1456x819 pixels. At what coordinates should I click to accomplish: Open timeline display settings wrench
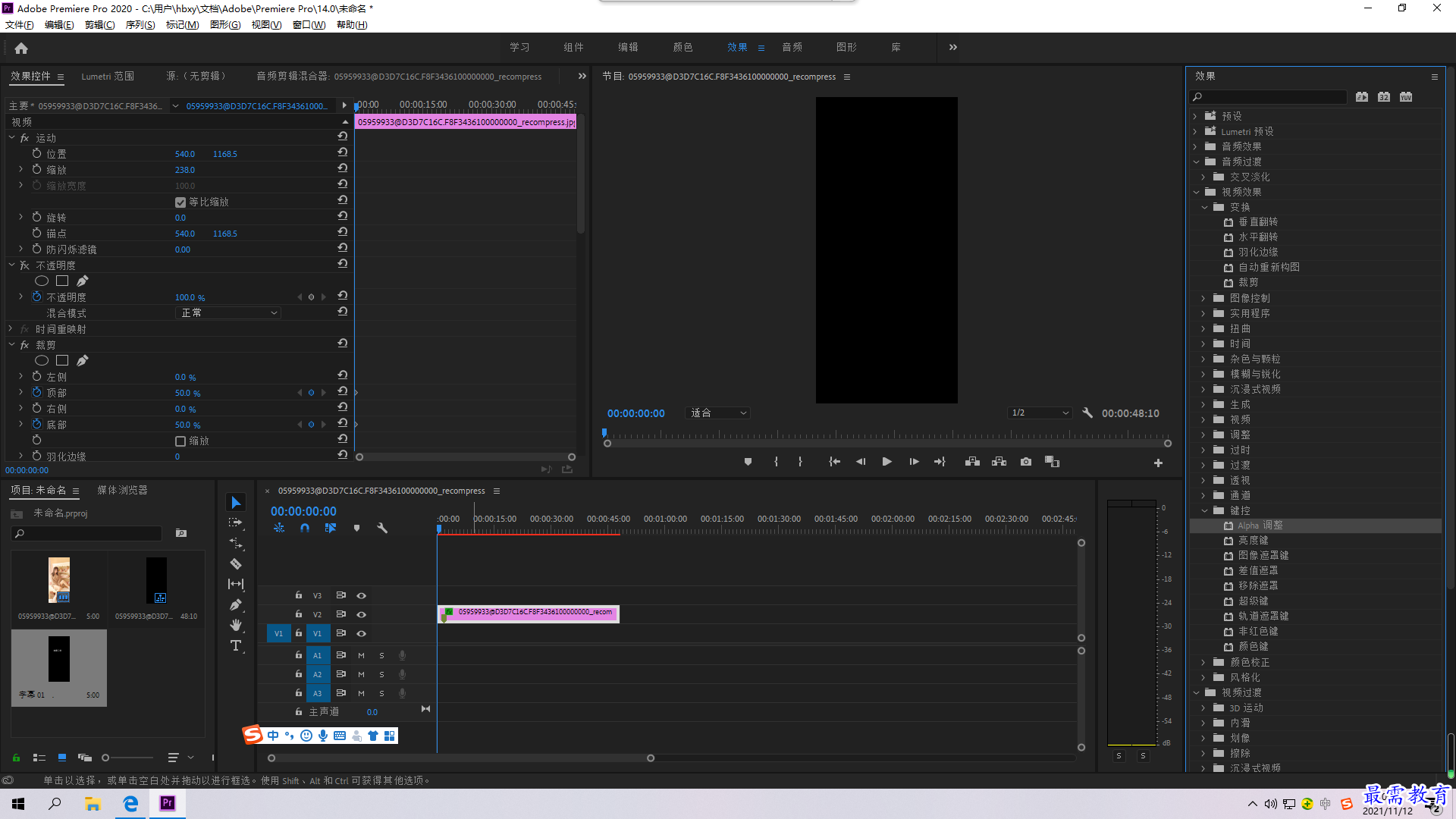382,528
